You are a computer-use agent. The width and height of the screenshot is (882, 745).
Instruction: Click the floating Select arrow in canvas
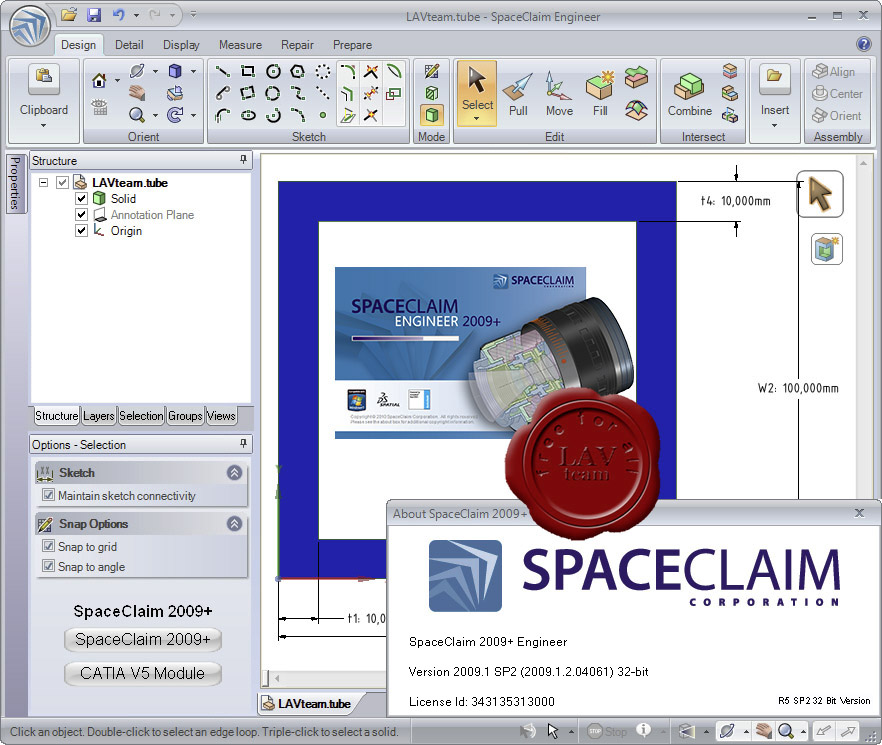point(820,194)
